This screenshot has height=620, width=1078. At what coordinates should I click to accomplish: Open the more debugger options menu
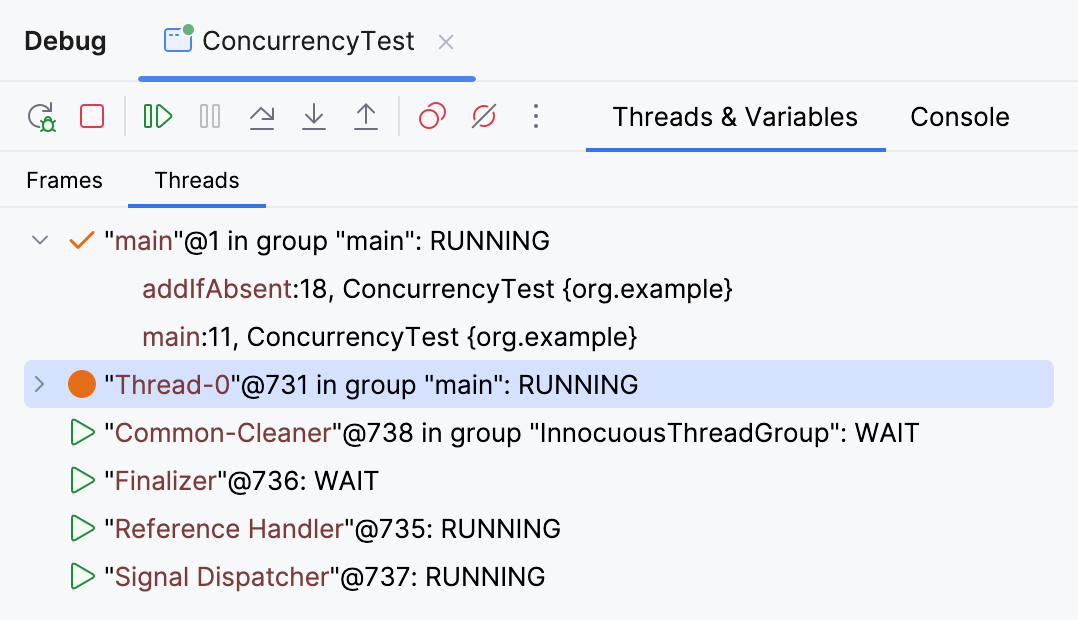pyautogui.click(x=536, y=116)
